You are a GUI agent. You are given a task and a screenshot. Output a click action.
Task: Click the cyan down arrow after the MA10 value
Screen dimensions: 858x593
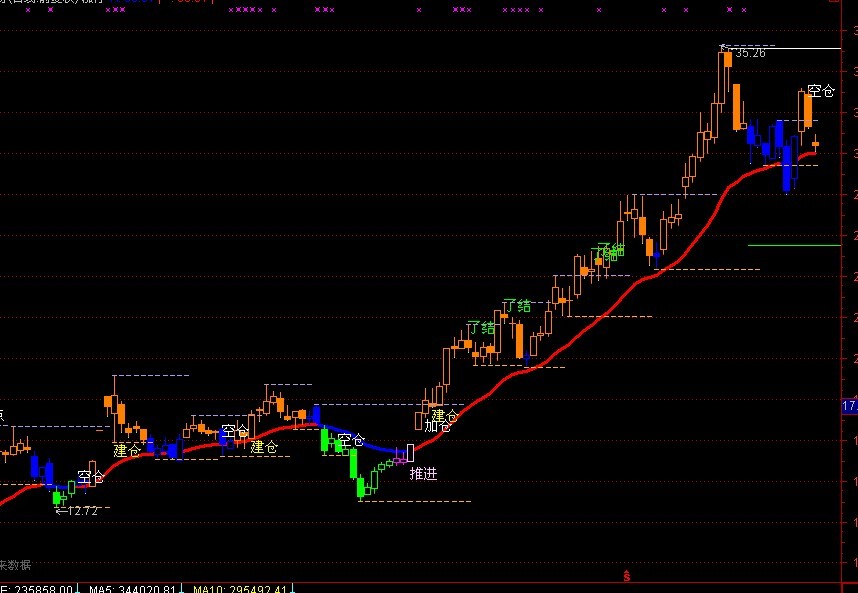[292, 589]
